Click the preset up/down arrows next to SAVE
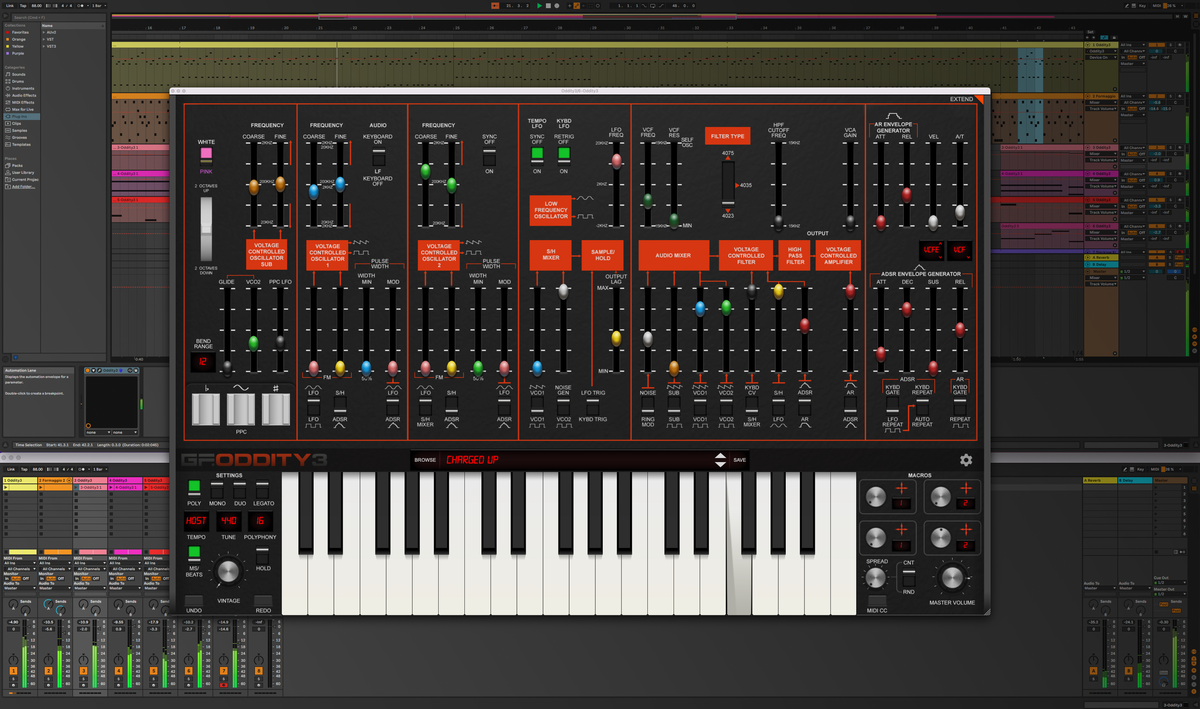The height and width of the screenshot is (709, 1200). point(719,460)
